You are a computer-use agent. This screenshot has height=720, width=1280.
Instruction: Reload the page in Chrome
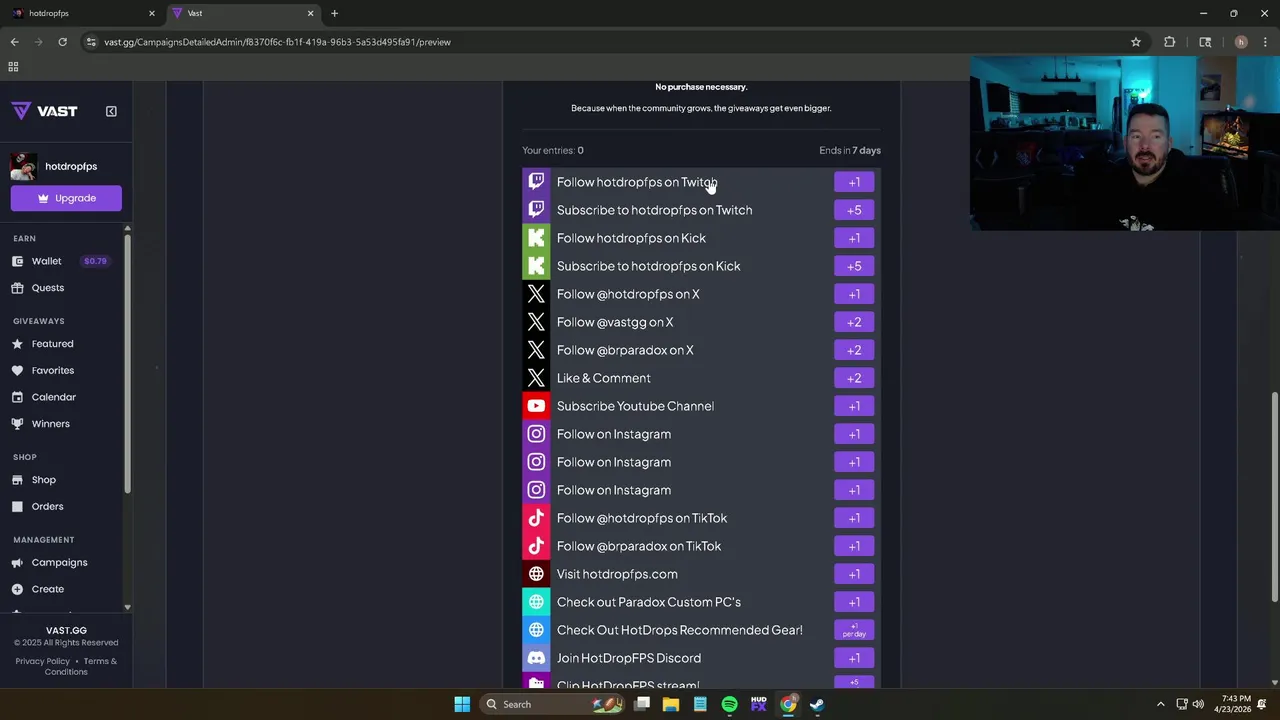pos(62,42)
